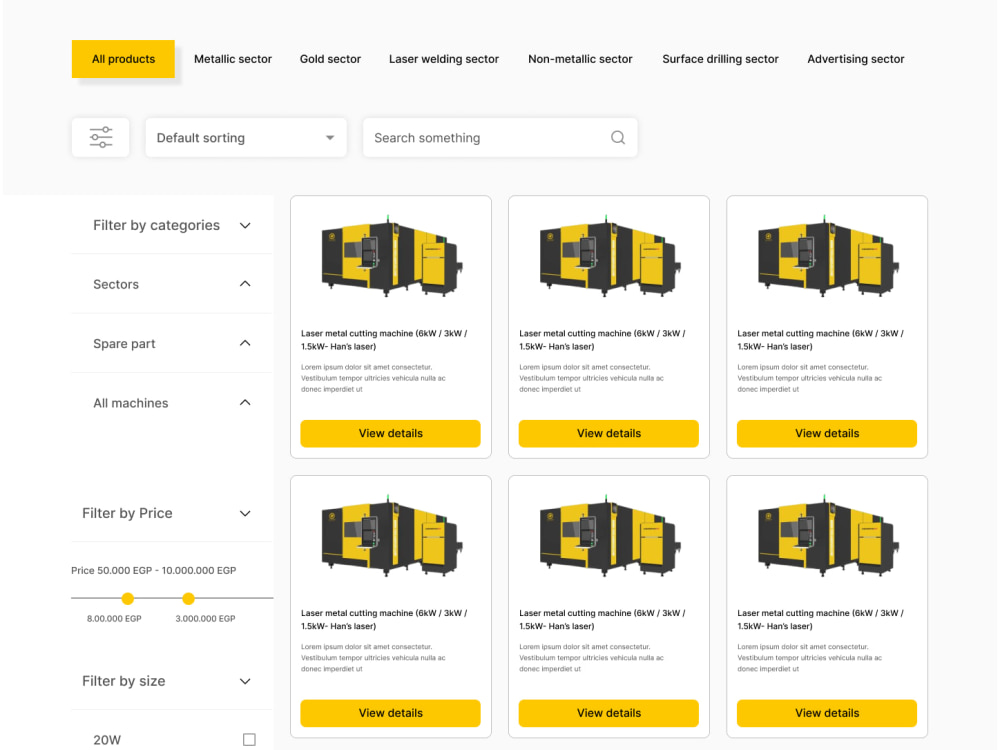
Task: Click the top-left product title text
Action: click(384, 340)
